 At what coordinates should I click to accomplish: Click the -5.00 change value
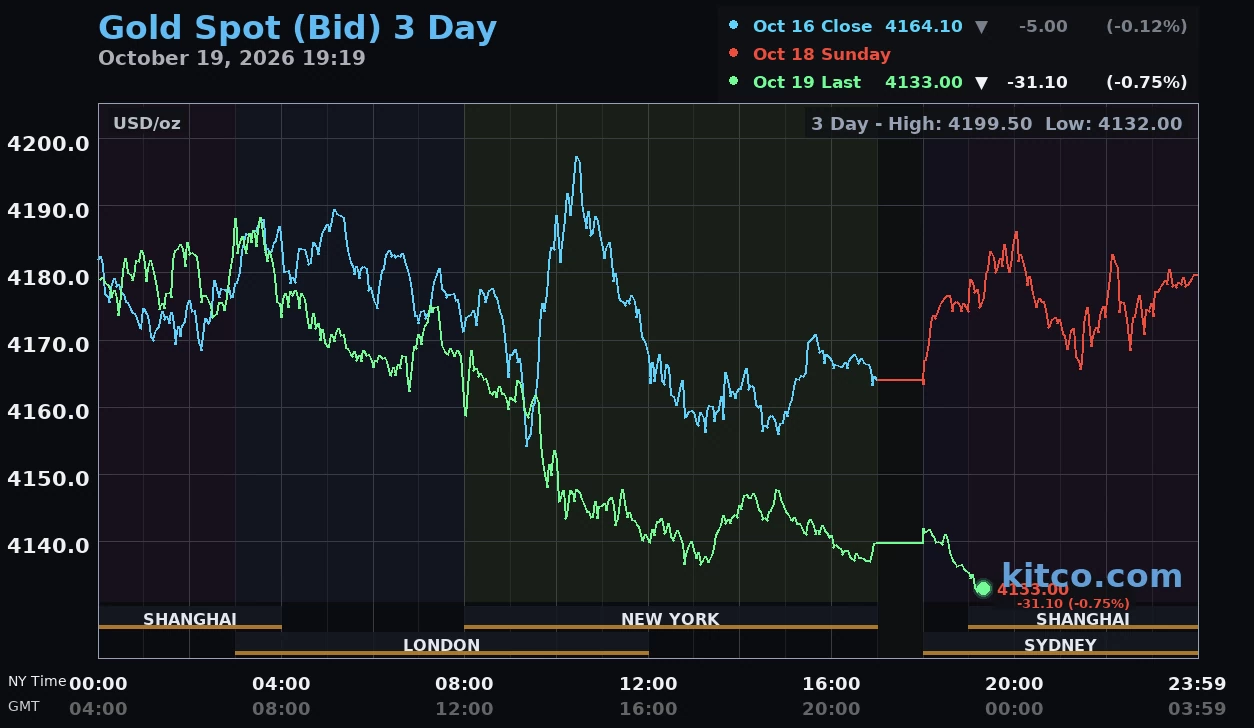(x=1043, y=26)
